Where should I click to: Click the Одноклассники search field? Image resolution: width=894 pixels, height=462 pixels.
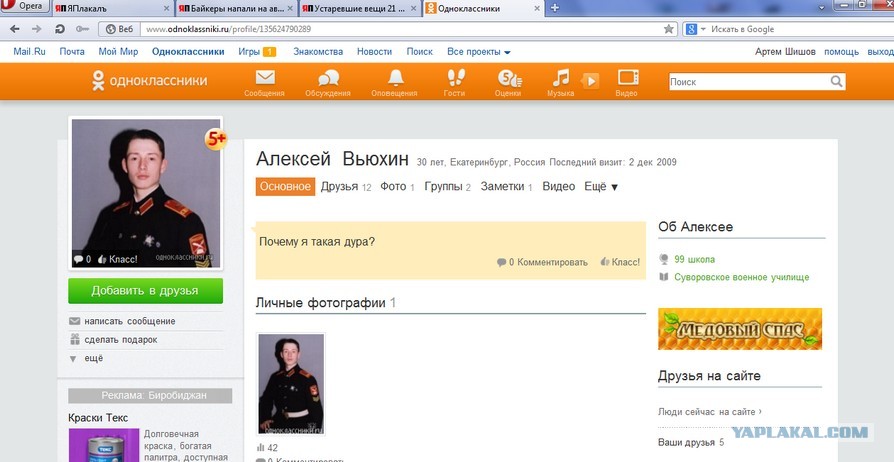coord(749,82)
